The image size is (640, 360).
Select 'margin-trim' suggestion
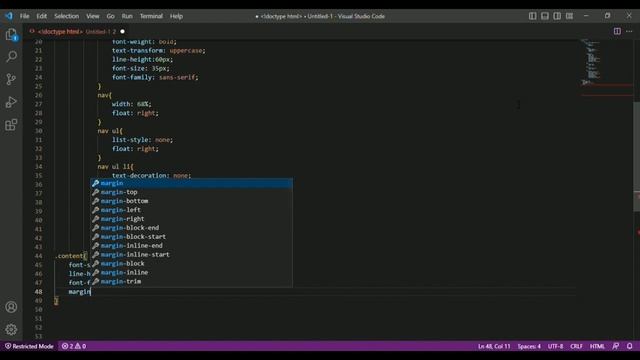coord(191,282)
